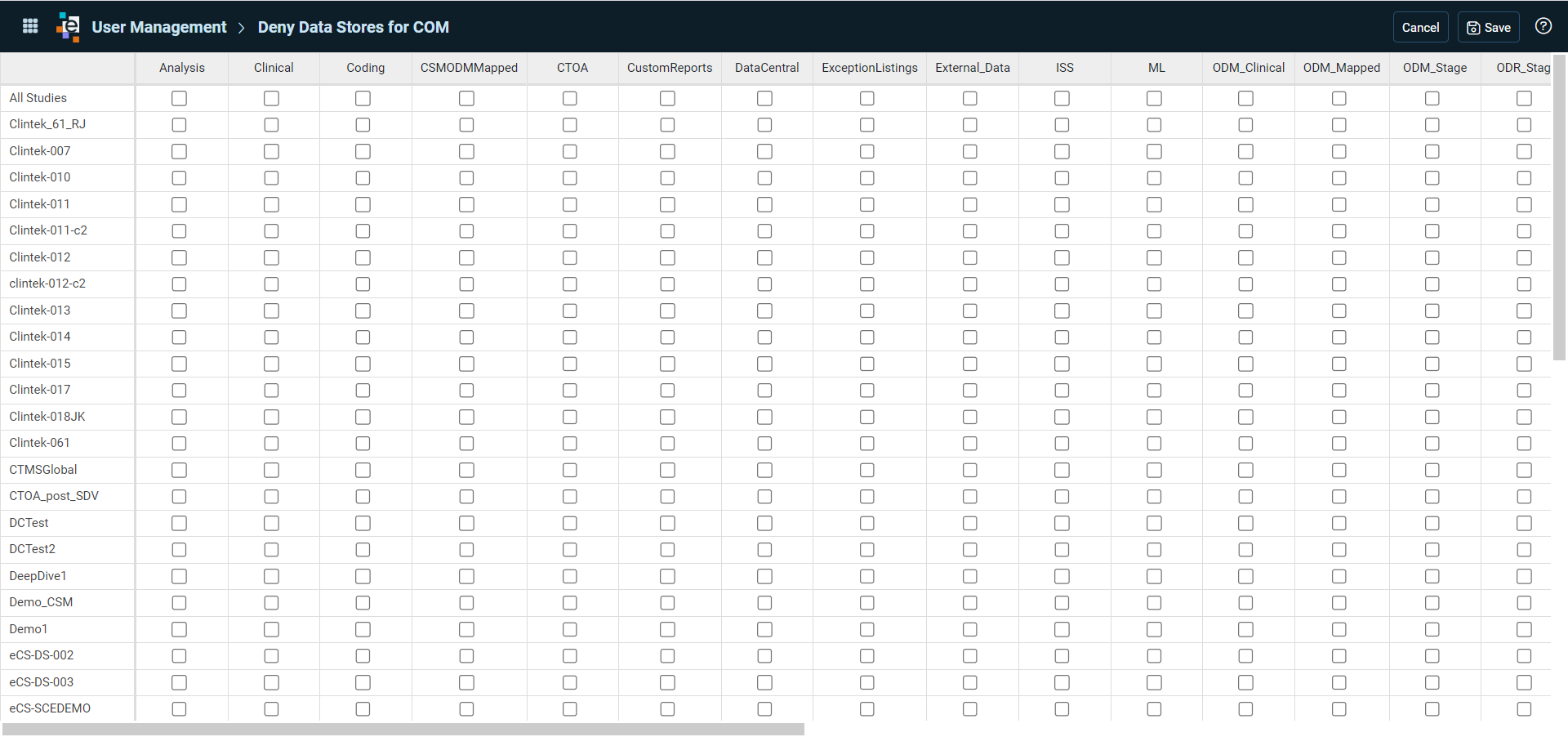Select the ExceptionListings column header

click(869, 68)
